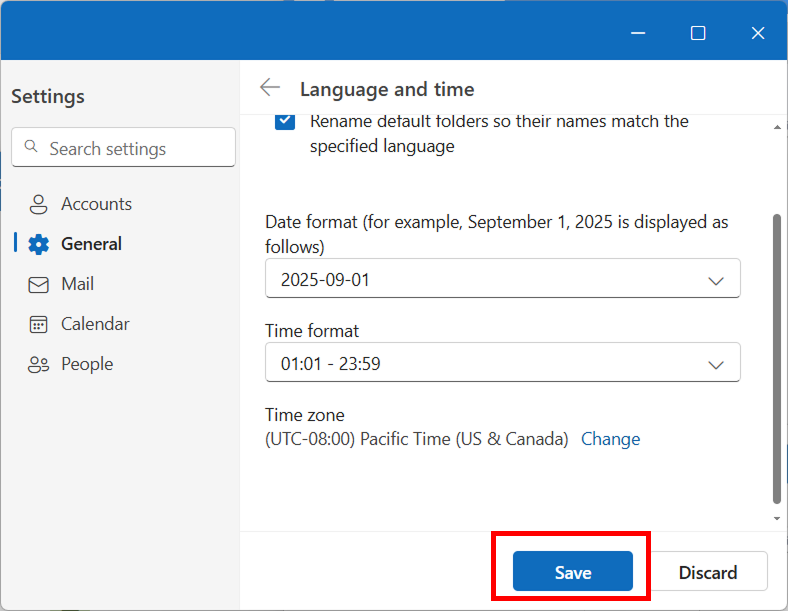Click the scrollbar down arrow

point(777,519)
